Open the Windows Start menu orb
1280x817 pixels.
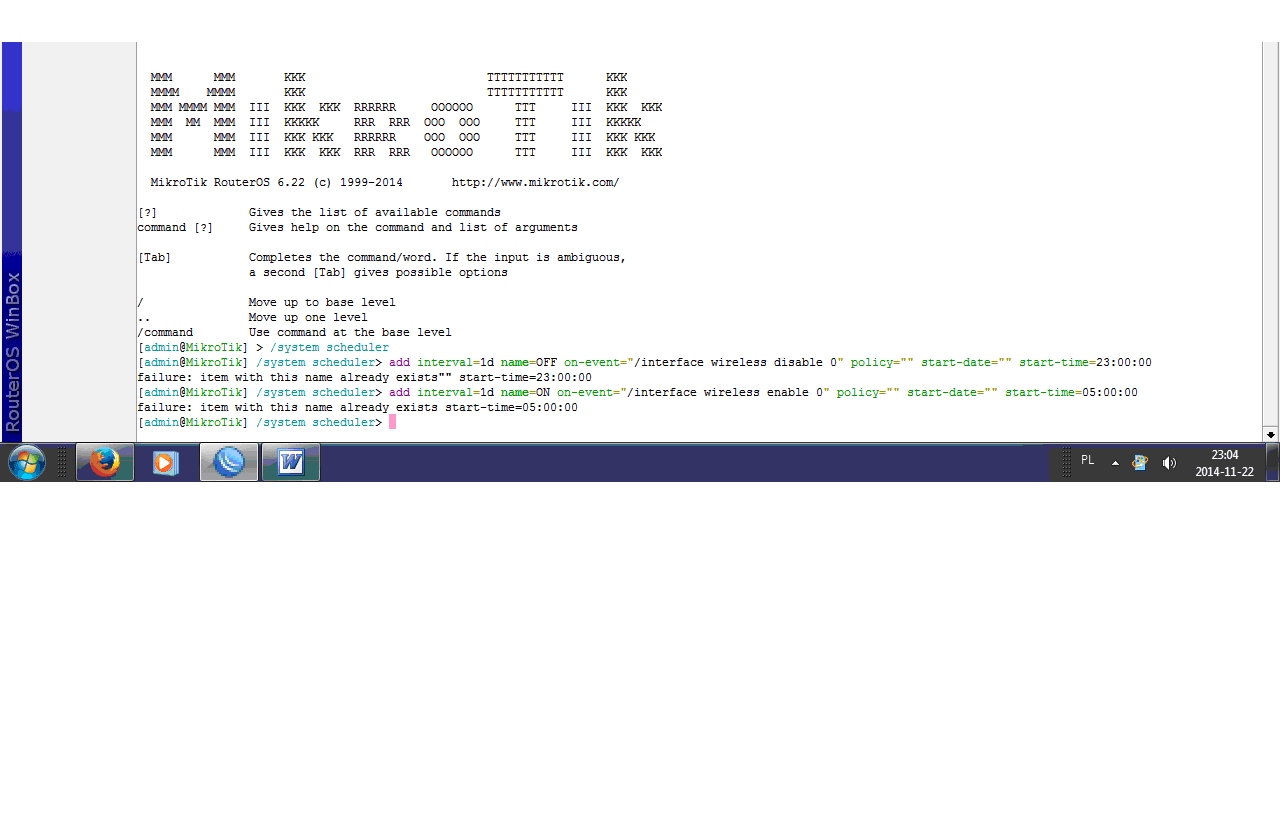27,463
